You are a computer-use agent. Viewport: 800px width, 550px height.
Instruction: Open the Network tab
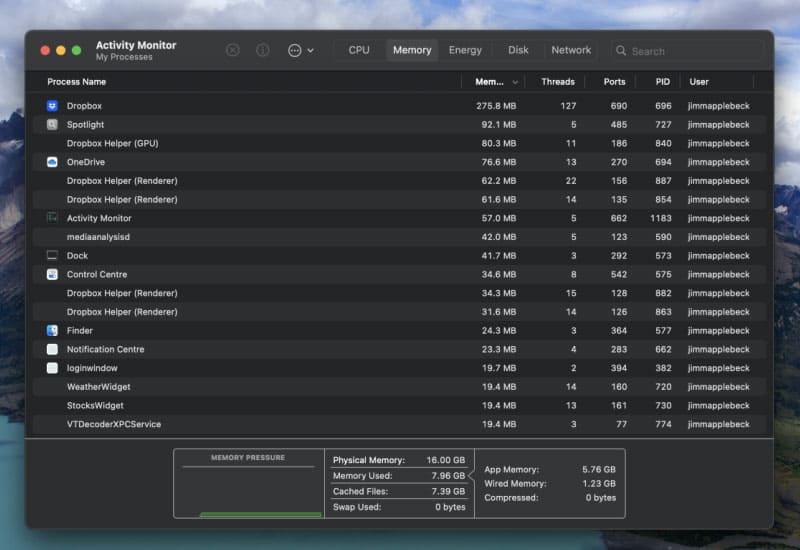[x=571, y=50]
